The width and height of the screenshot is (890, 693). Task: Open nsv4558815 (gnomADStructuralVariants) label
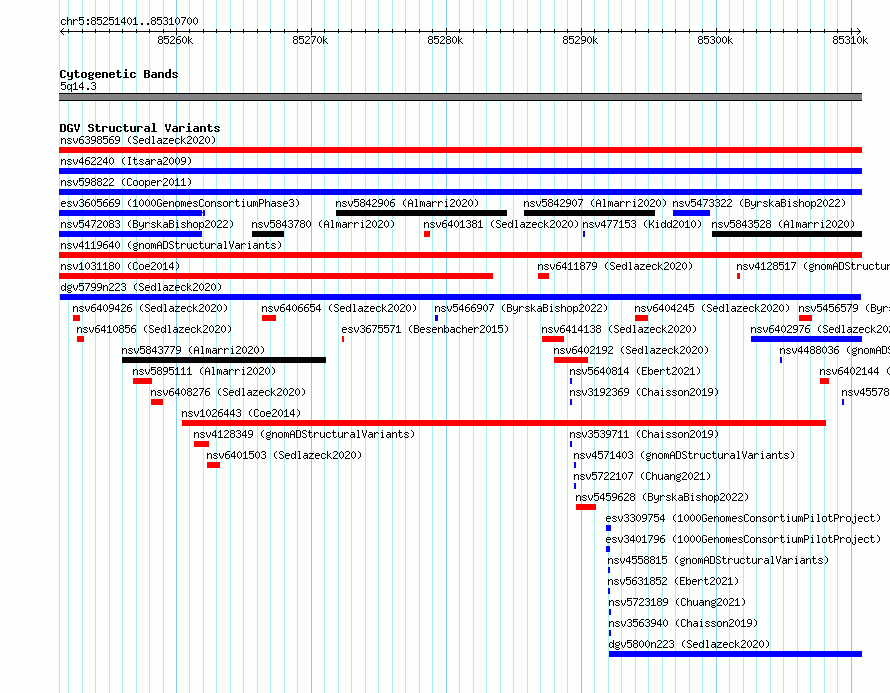tap(718, 560)
